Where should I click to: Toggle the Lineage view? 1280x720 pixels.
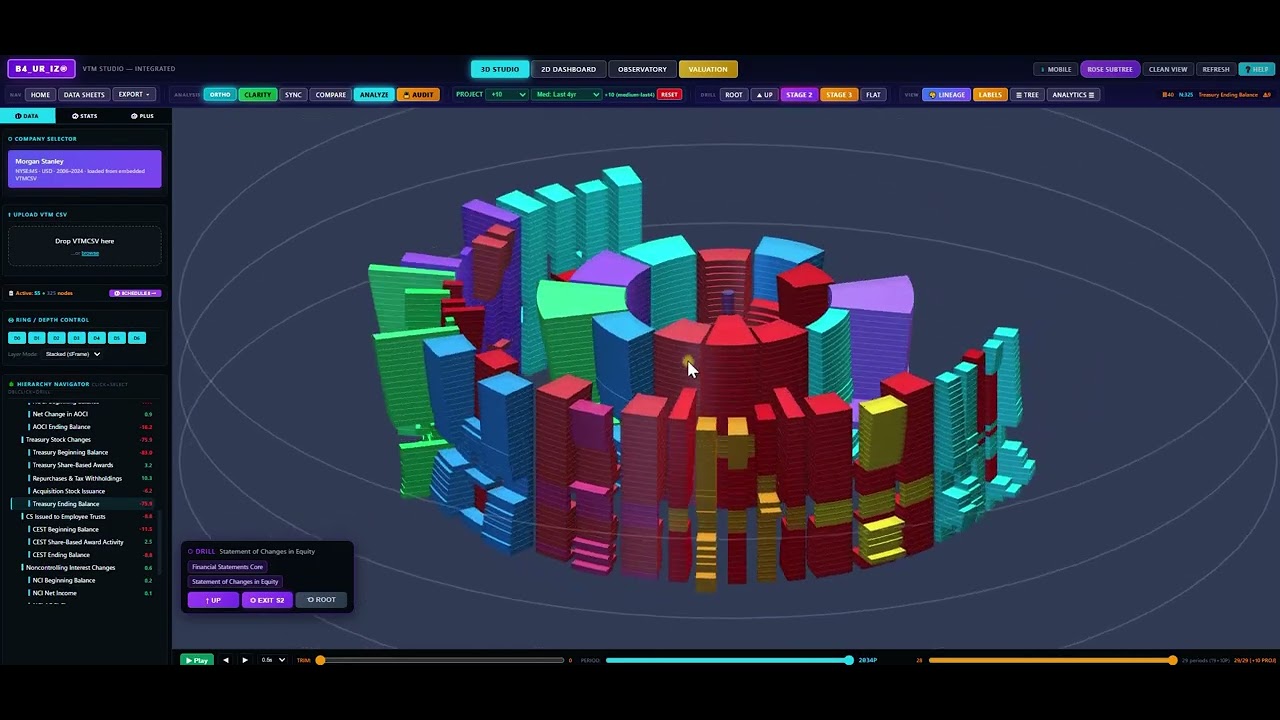[947, 95]
